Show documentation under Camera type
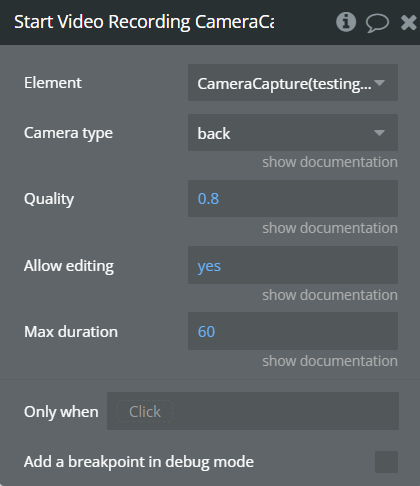Image resolution: width=420 pixels, height=486 pixels. click(330, 162)
